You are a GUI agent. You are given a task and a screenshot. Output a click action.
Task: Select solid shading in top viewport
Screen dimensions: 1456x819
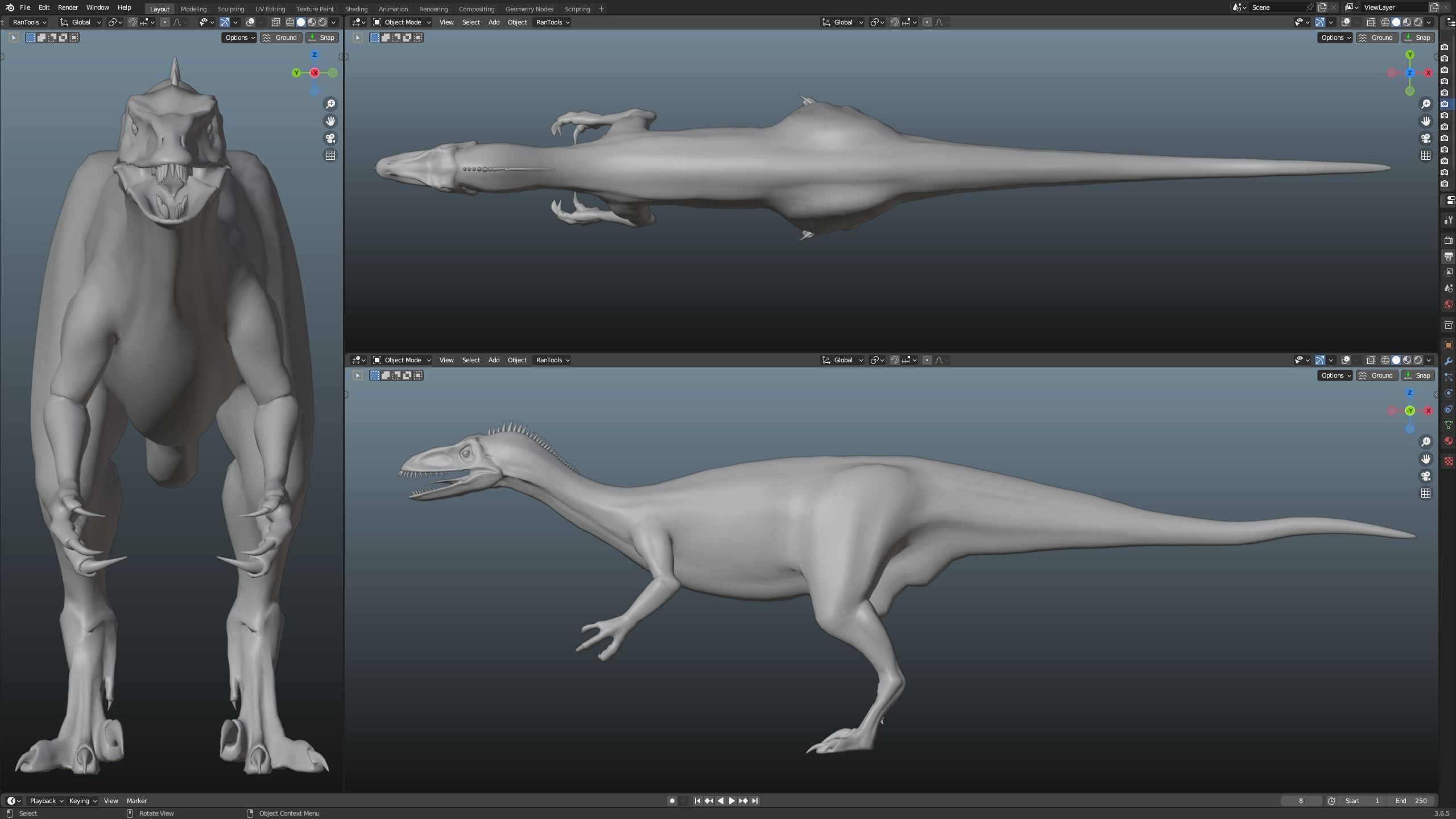coord(1396,22)
